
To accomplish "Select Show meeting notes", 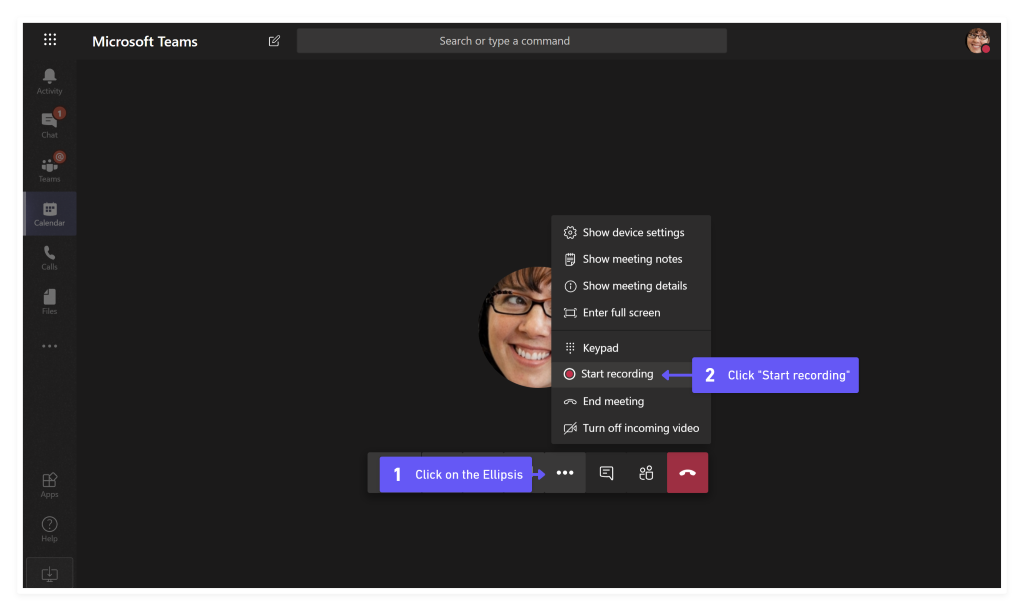I will click(x=631, y=259).
